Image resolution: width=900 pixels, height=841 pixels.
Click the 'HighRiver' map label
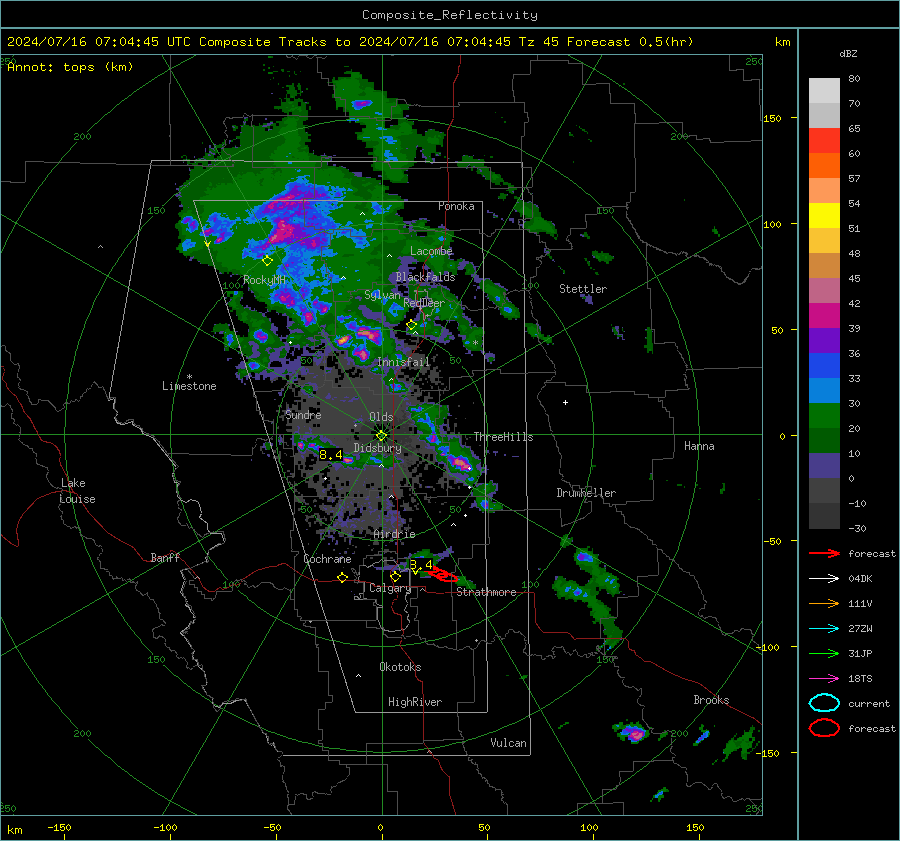(x=415, y=702)
